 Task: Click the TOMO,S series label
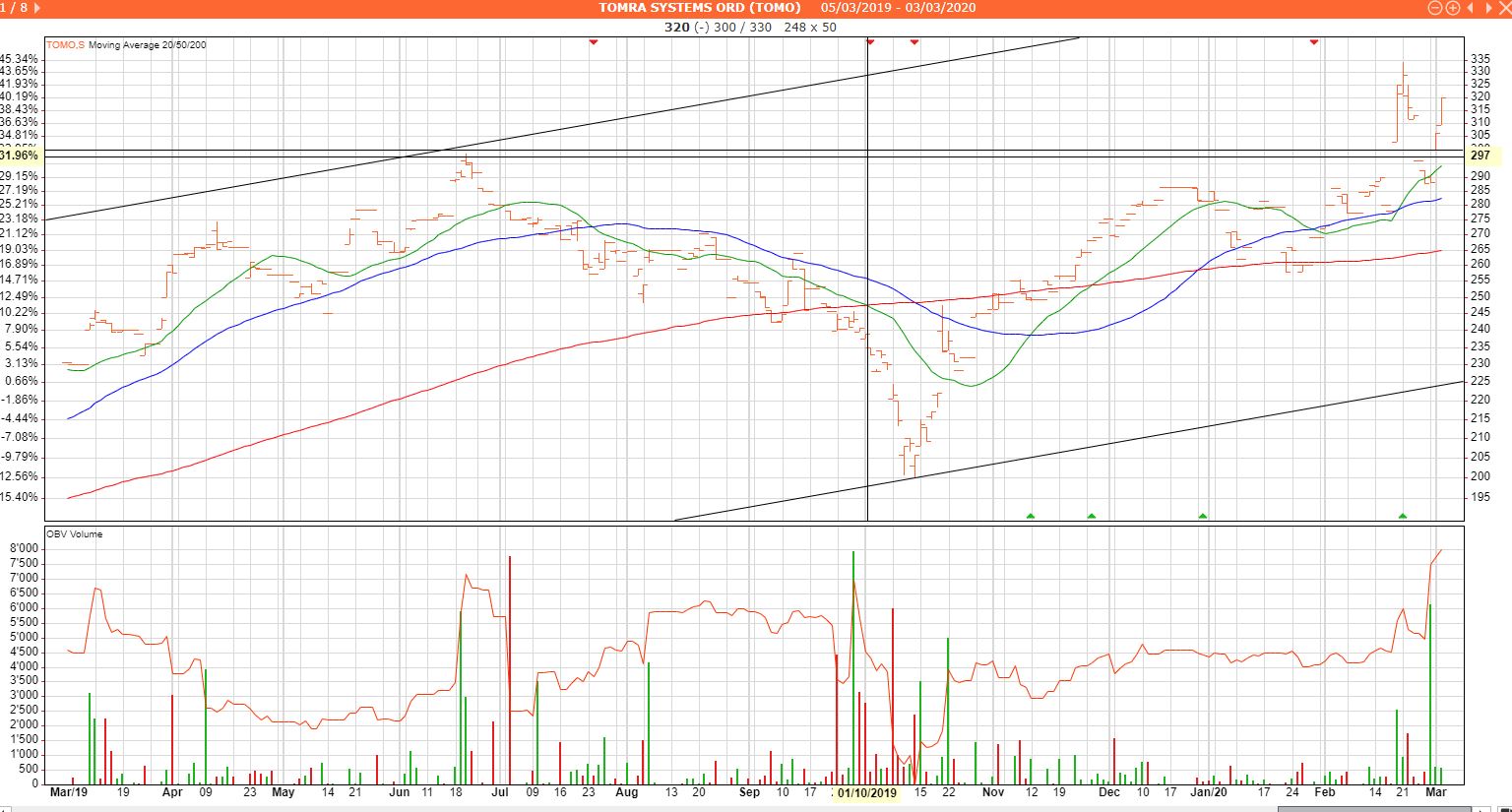pyautogui.click(x=66, y=45)
